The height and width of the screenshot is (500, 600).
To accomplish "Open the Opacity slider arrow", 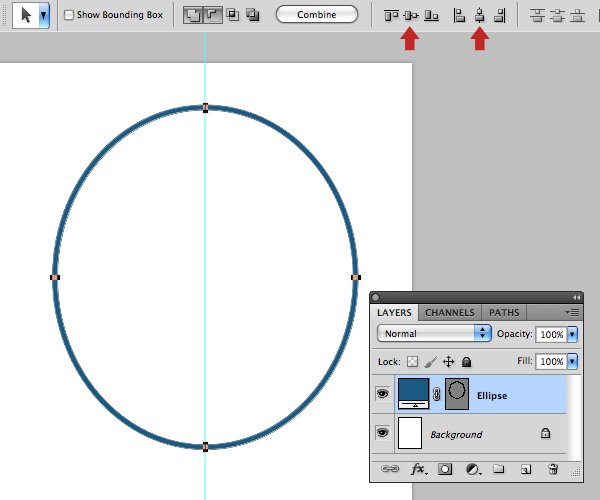I will (x=572, y=334).
